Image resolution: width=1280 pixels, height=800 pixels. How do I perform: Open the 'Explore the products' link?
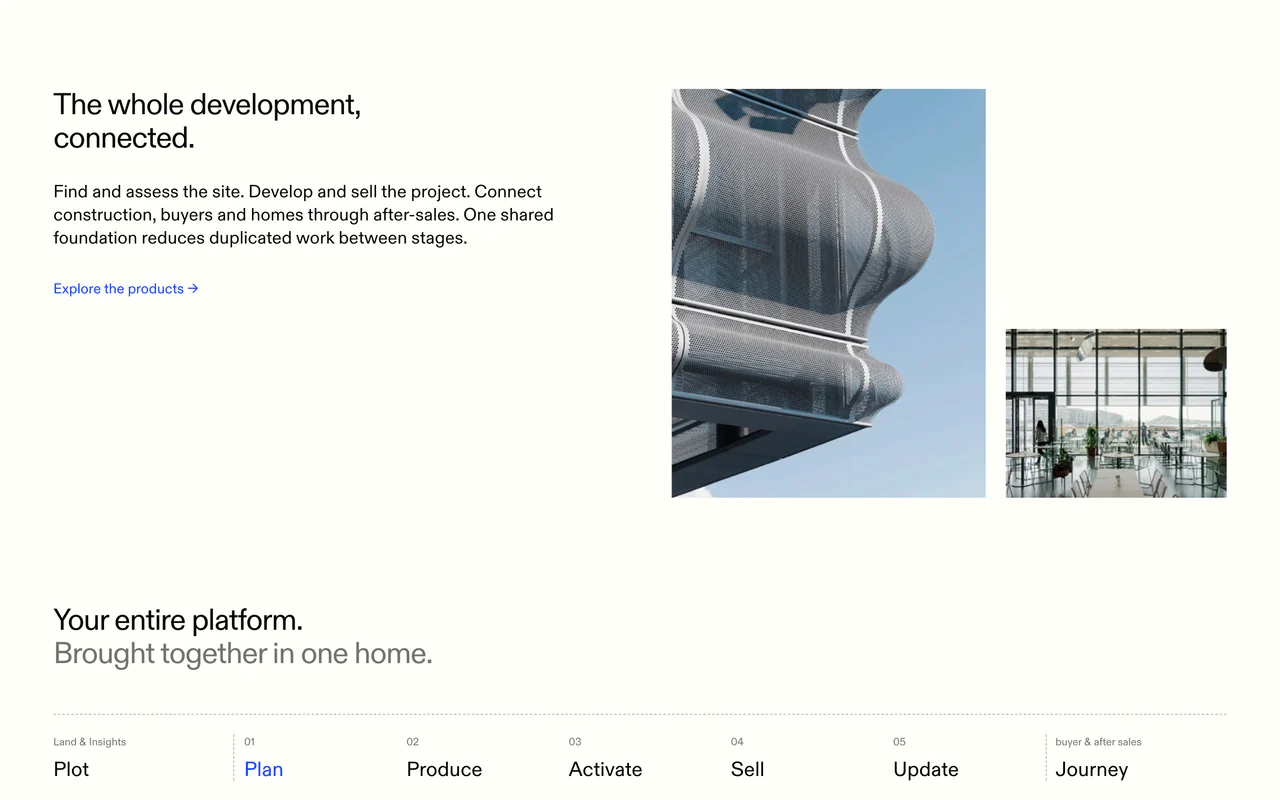(126, 289)
